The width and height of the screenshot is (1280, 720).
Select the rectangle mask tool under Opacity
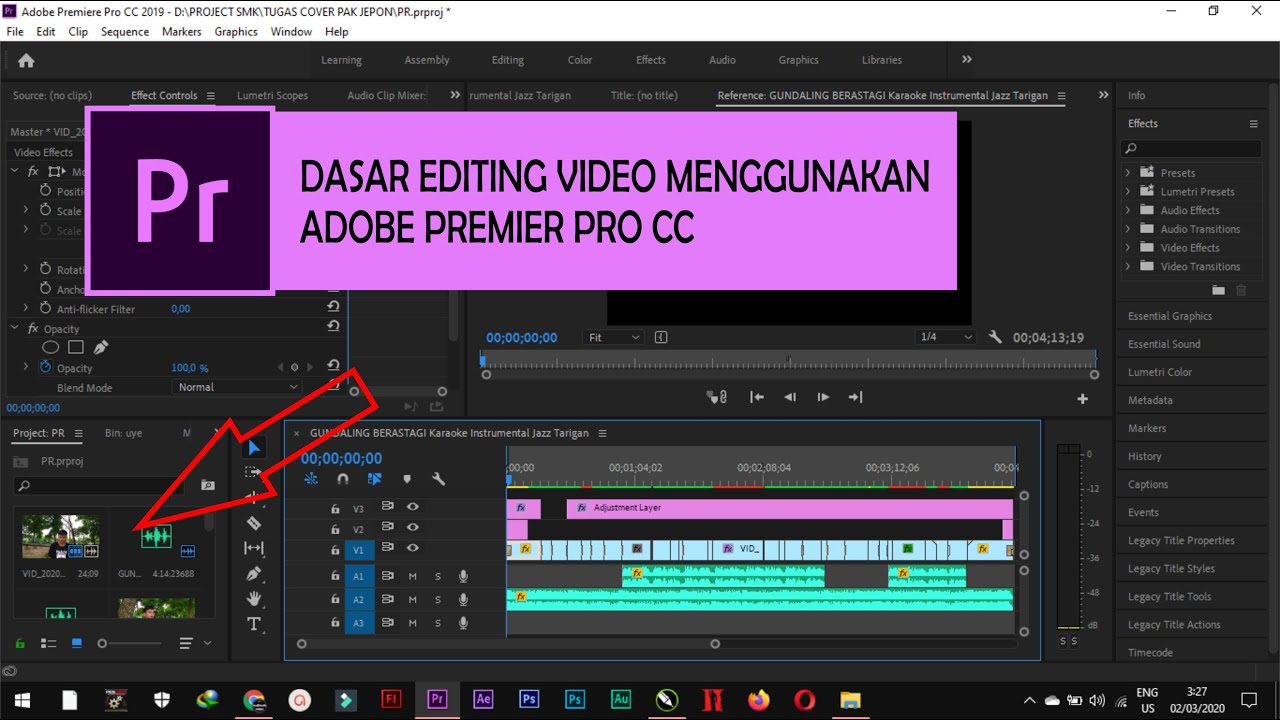pos(76,347)
